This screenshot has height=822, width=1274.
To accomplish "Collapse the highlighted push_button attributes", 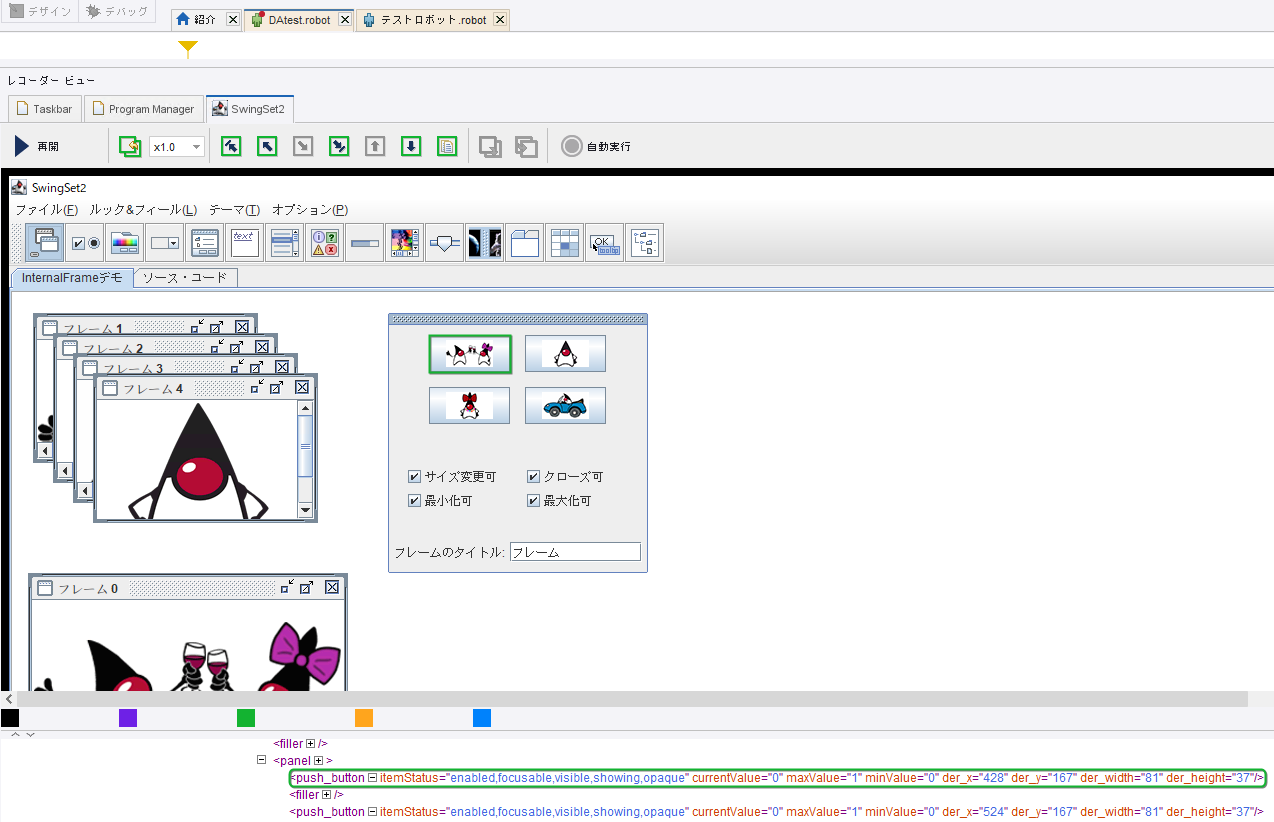I will 372,778.
